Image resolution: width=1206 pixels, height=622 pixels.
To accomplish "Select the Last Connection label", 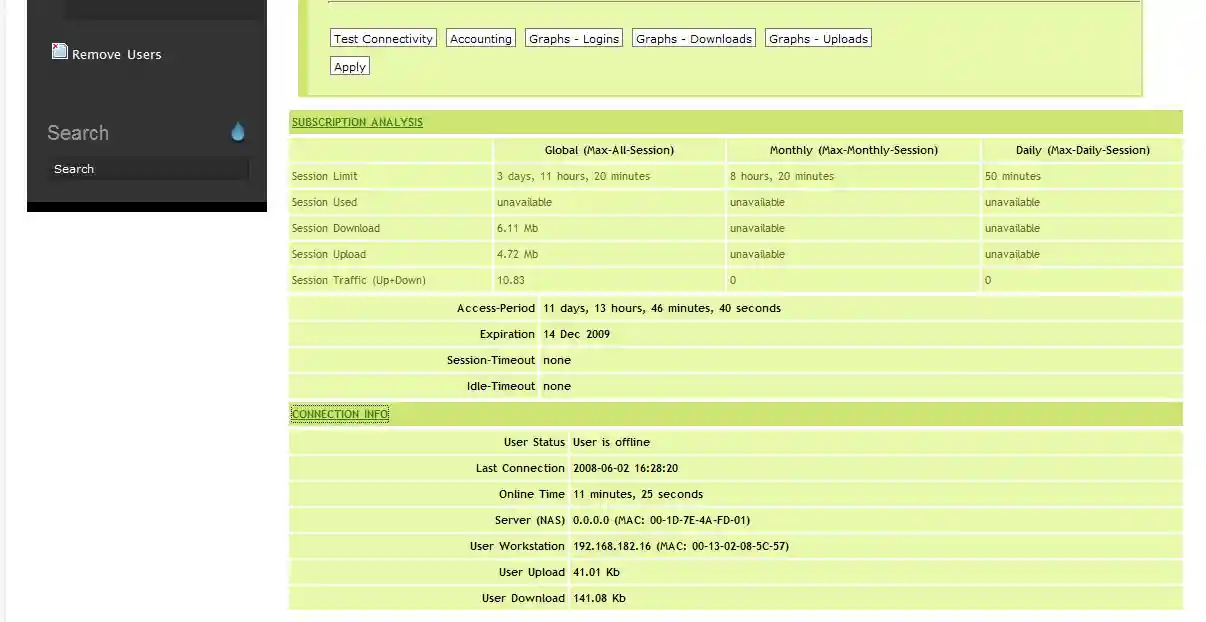I will click(x=520, y=468).
